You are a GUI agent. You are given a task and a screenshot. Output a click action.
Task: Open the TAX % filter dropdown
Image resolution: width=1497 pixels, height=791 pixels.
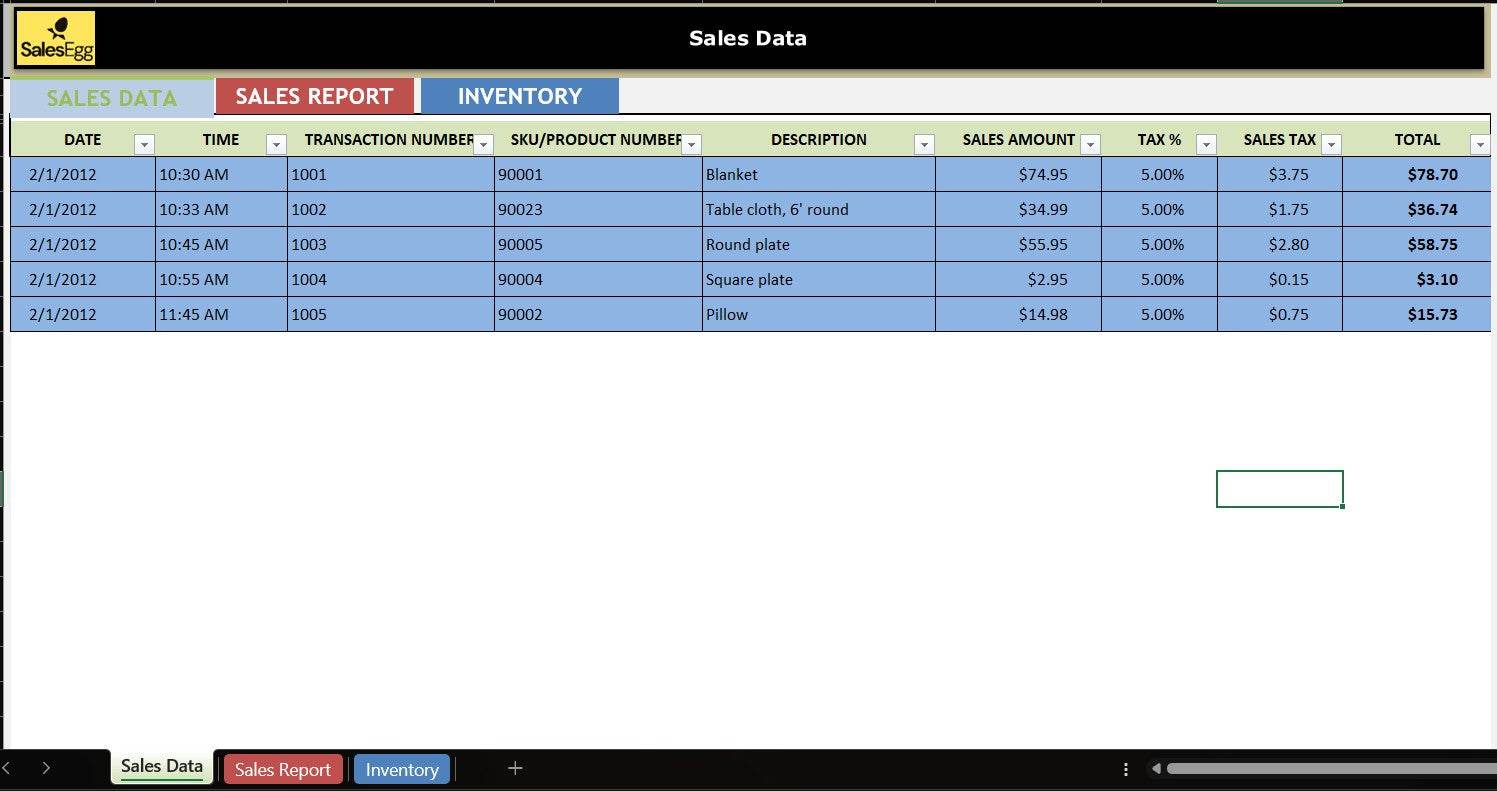coord(1206,145)
